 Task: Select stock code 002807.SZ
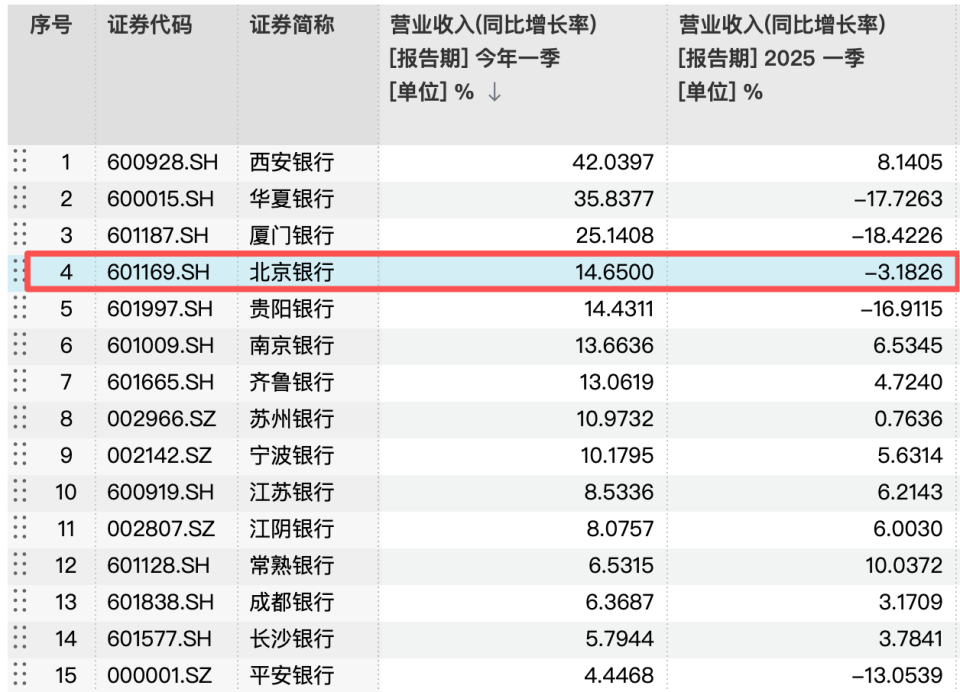(x=161, y=528)
